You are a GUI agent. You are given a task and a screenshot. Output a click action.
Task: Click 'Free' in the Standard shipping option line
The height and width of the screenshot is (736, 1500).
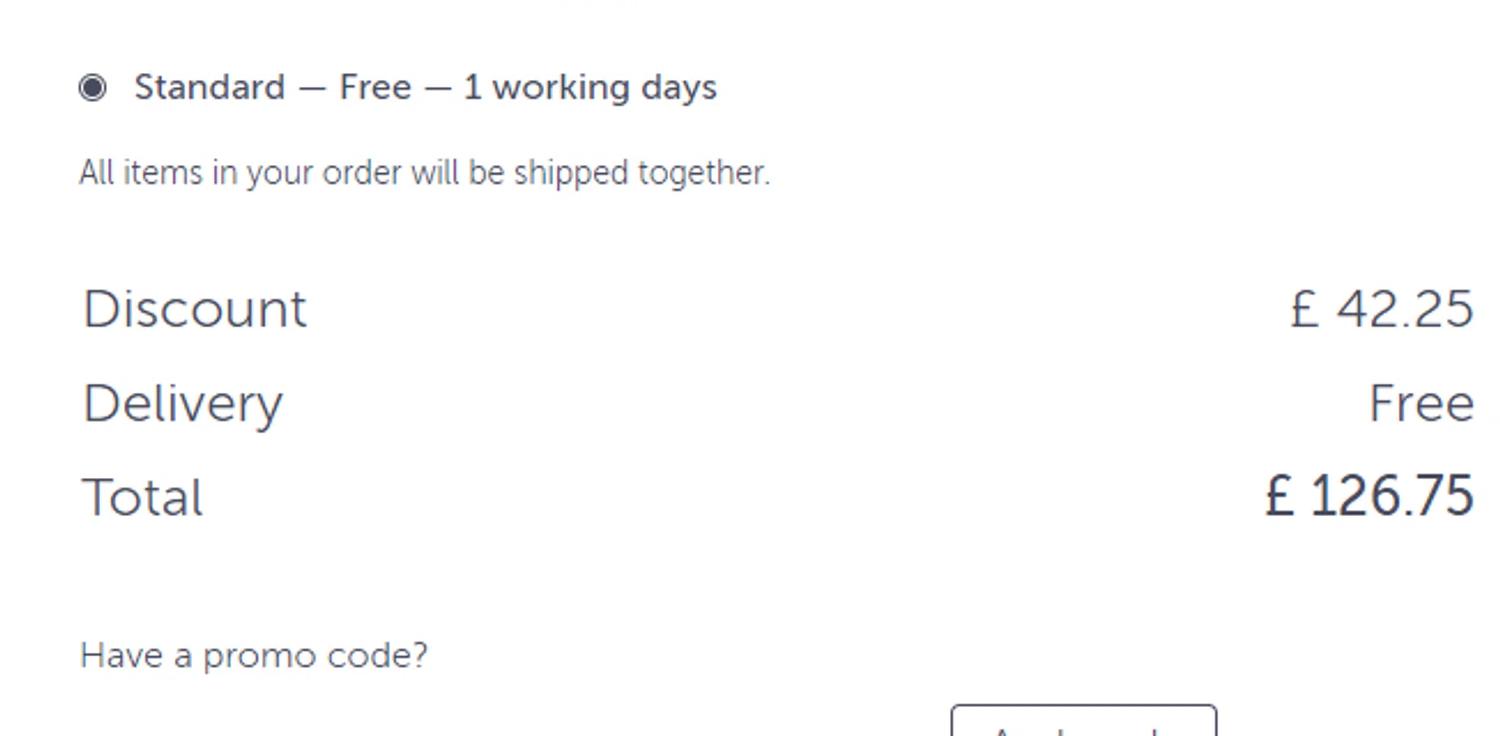375,87
